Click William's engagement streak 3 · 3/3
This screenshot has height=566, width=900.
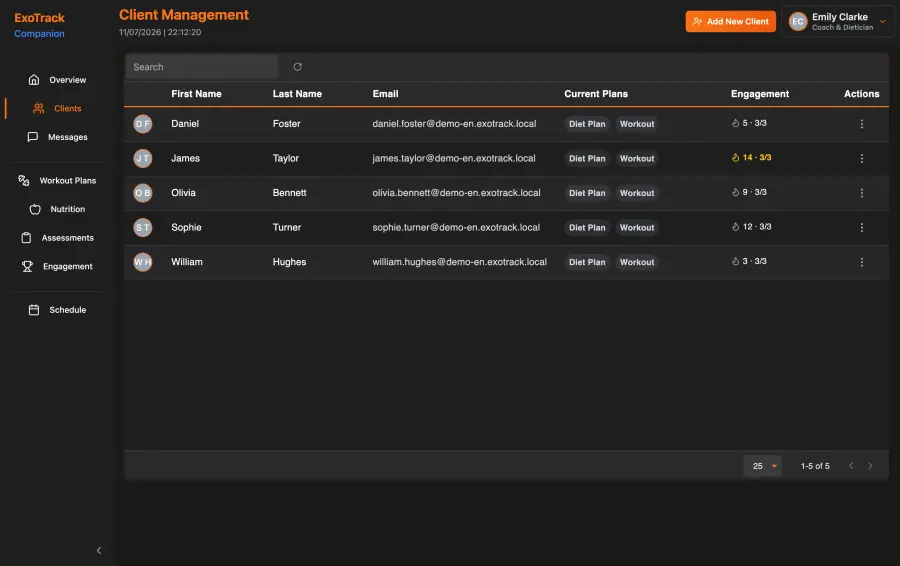click(x=749, y=261)
